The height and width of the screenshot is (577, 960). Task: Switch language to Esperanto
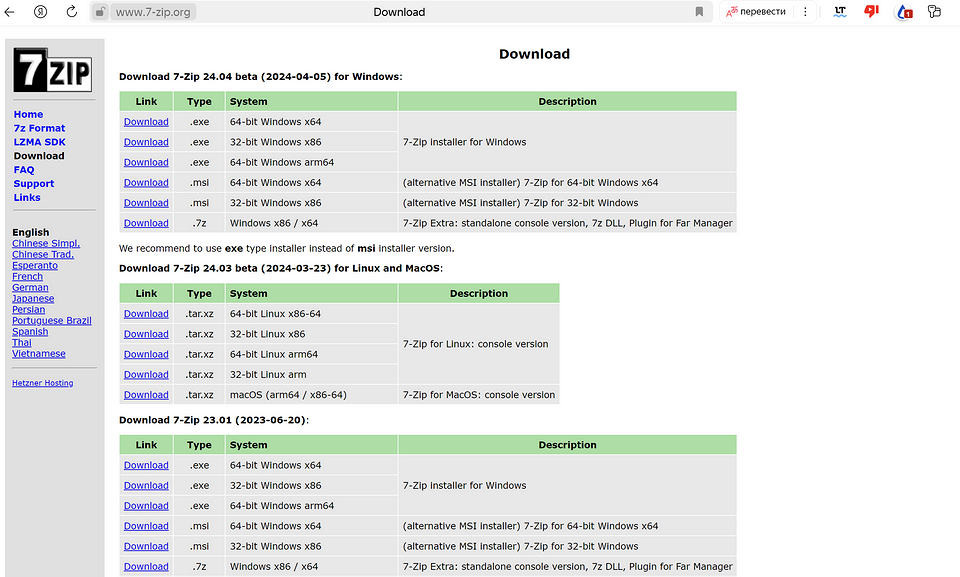point(35,265)
